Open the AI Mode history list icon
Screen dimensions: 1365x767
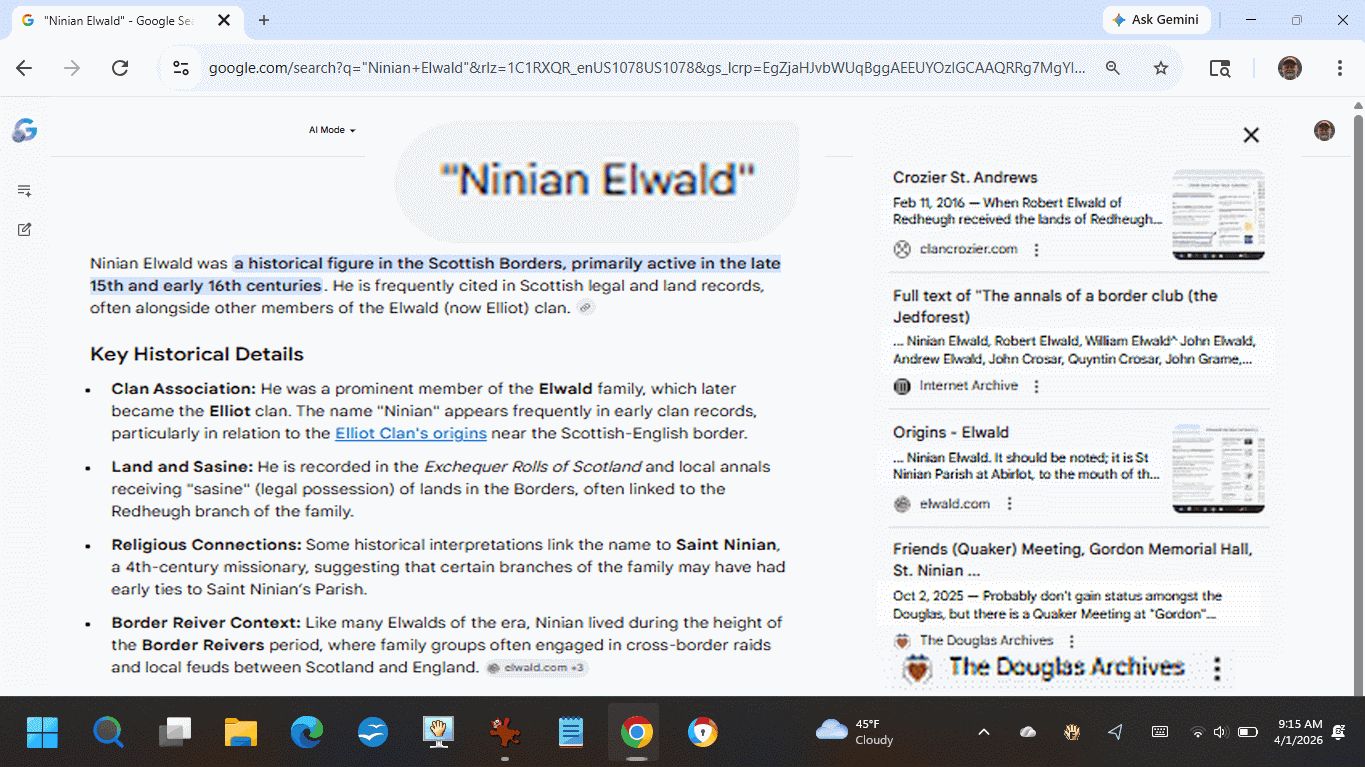coord(25,190)
